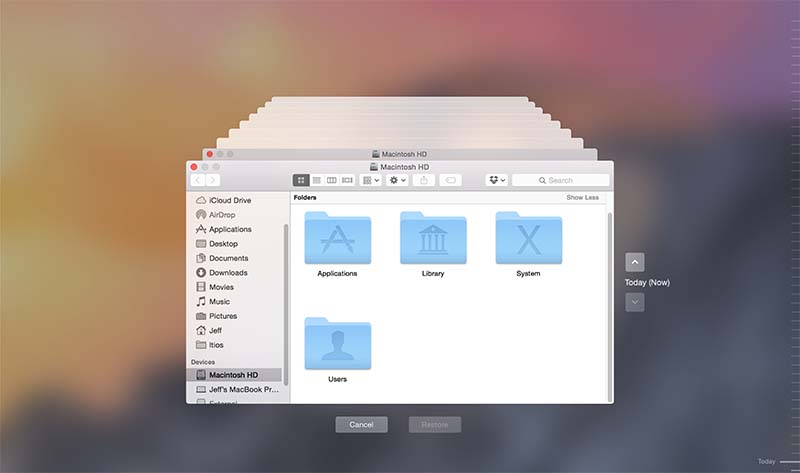Go back with the left arrow
Screen dimensions: 800x473
198,180
